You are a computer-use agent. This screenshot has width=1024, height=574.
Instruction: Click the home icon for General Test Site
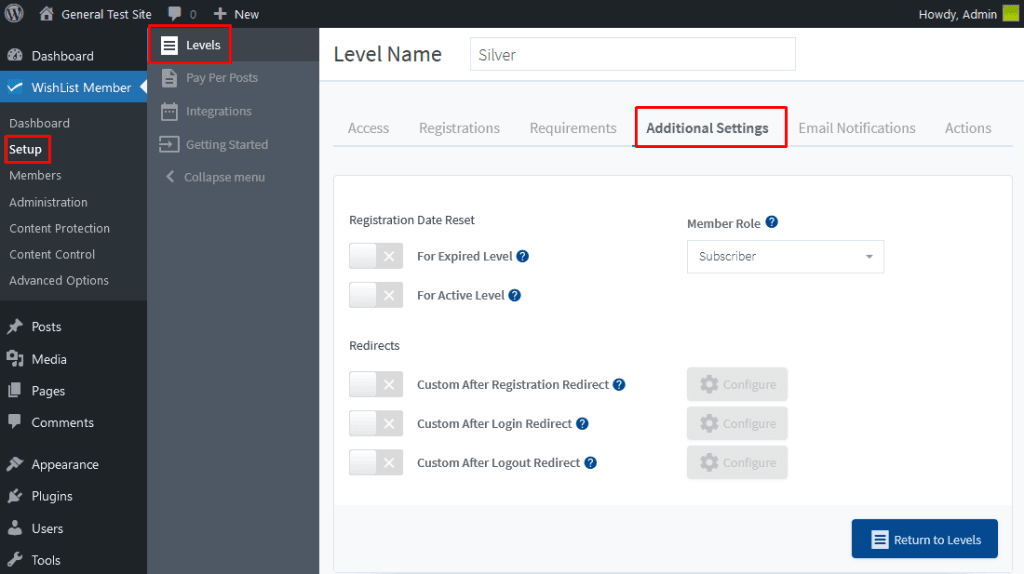[x=46, y=14]
